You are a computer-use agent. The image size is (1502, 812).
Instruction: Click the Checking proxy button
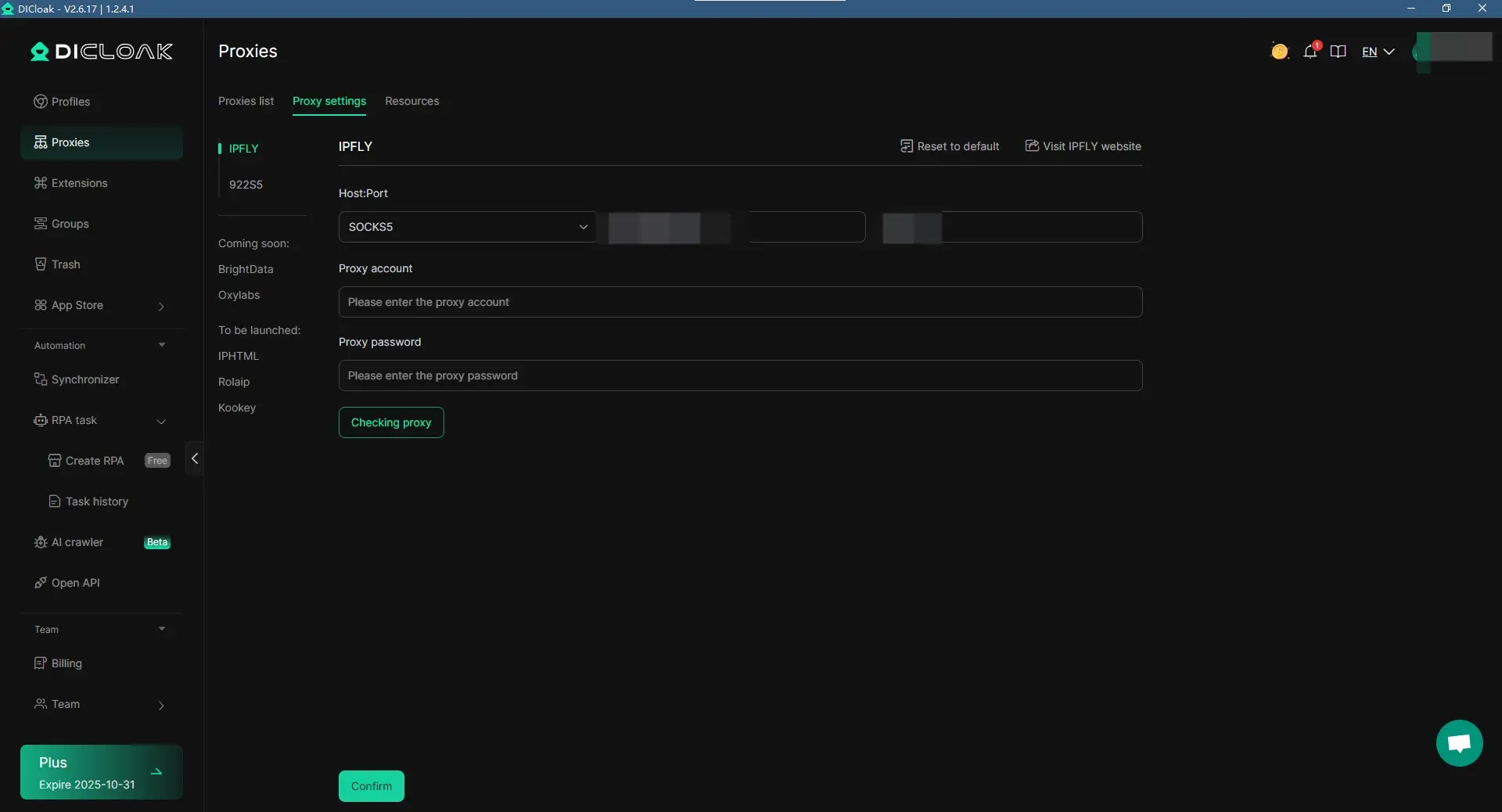pos(391,422)
